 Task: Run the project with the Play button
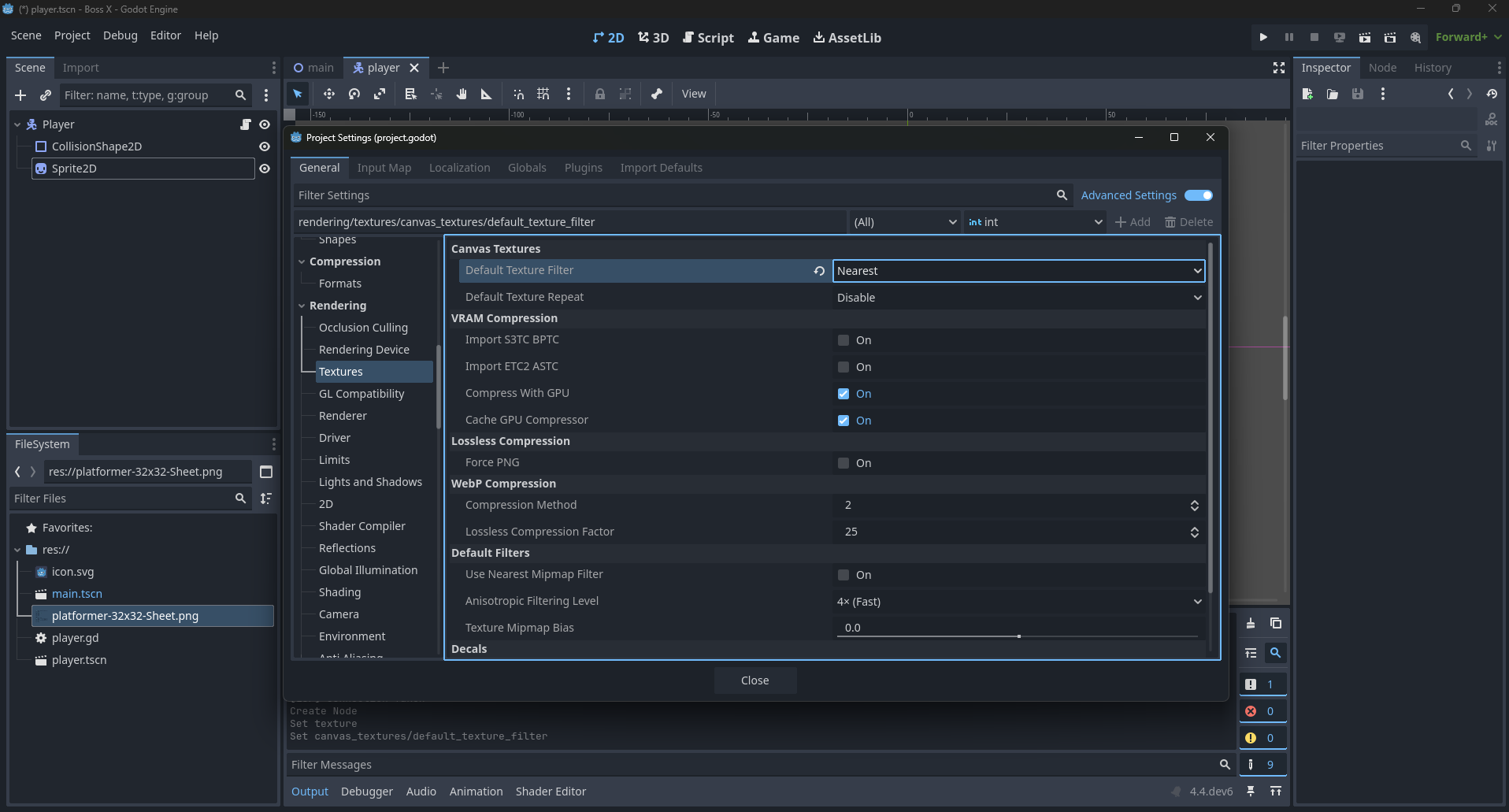[1263, 37]
